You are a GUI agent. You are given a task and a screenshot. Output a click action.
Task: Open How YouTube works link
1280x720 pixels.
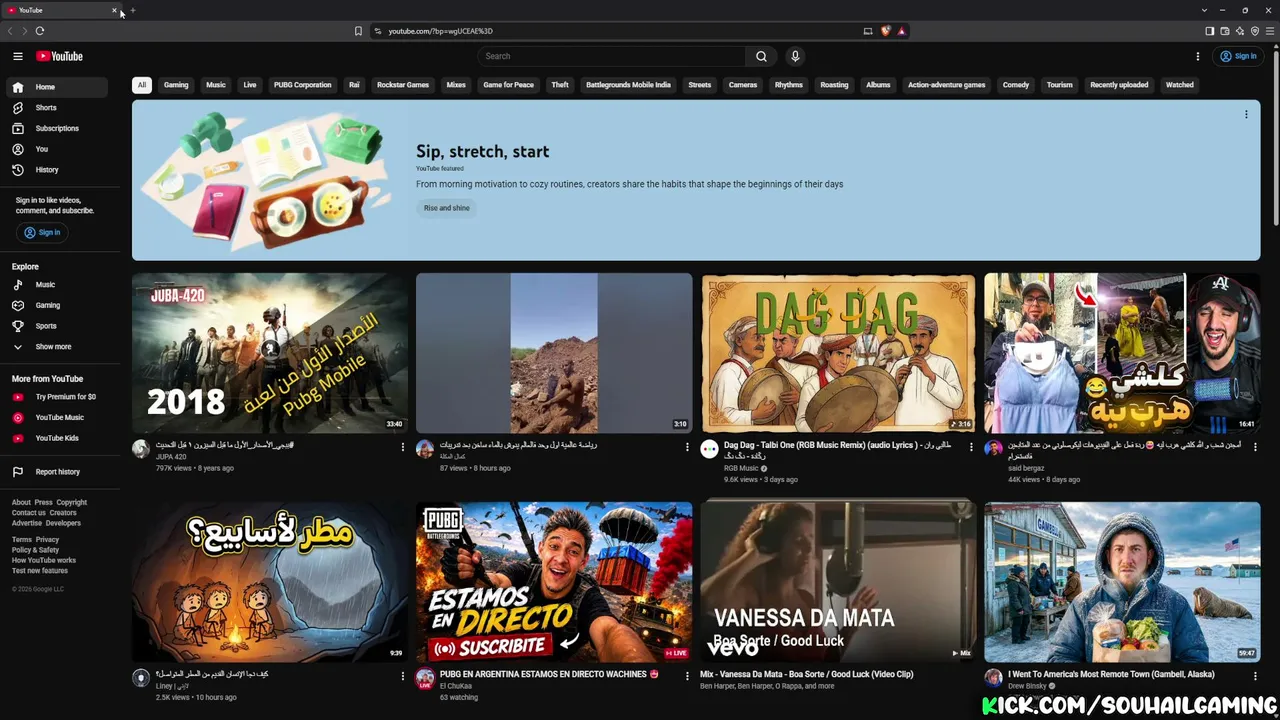tap(44, 561)
